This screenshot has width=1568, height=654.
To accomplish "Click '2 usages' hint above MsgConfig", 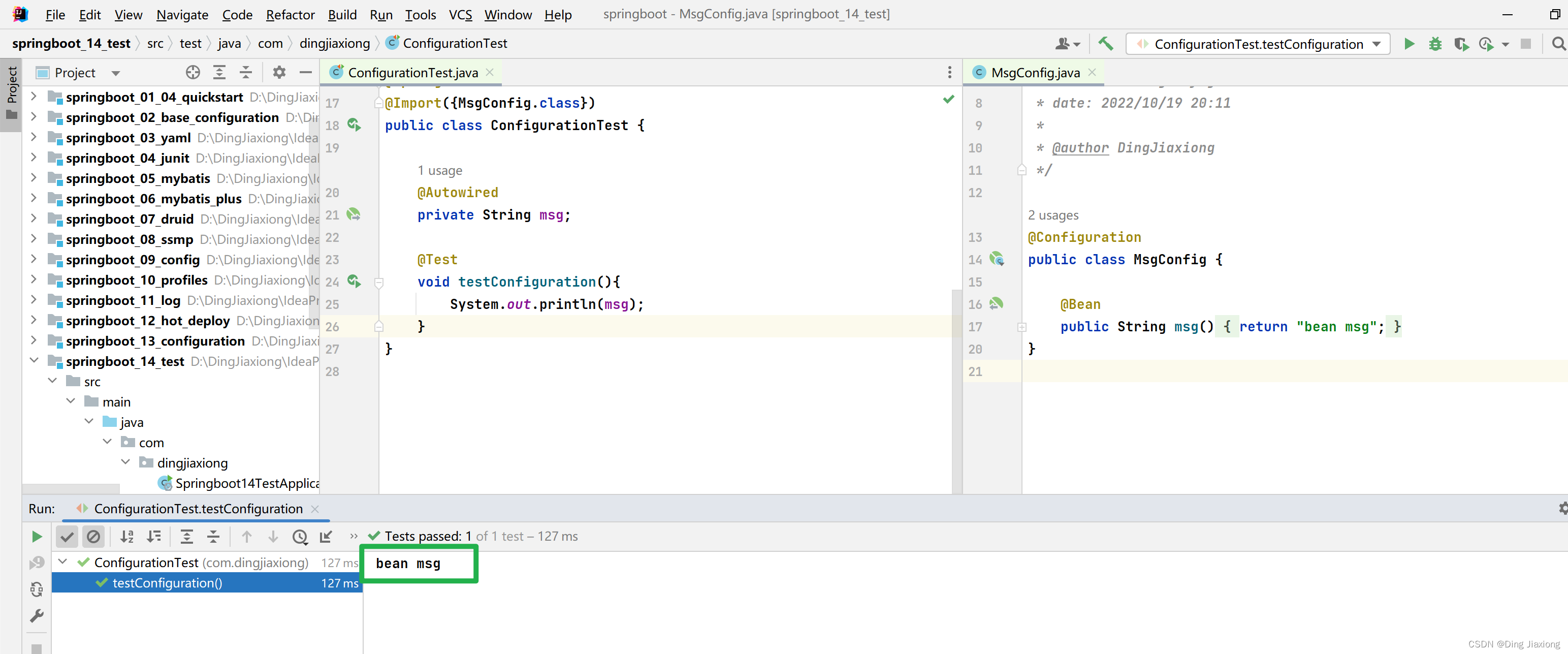I will [1053, 215].
